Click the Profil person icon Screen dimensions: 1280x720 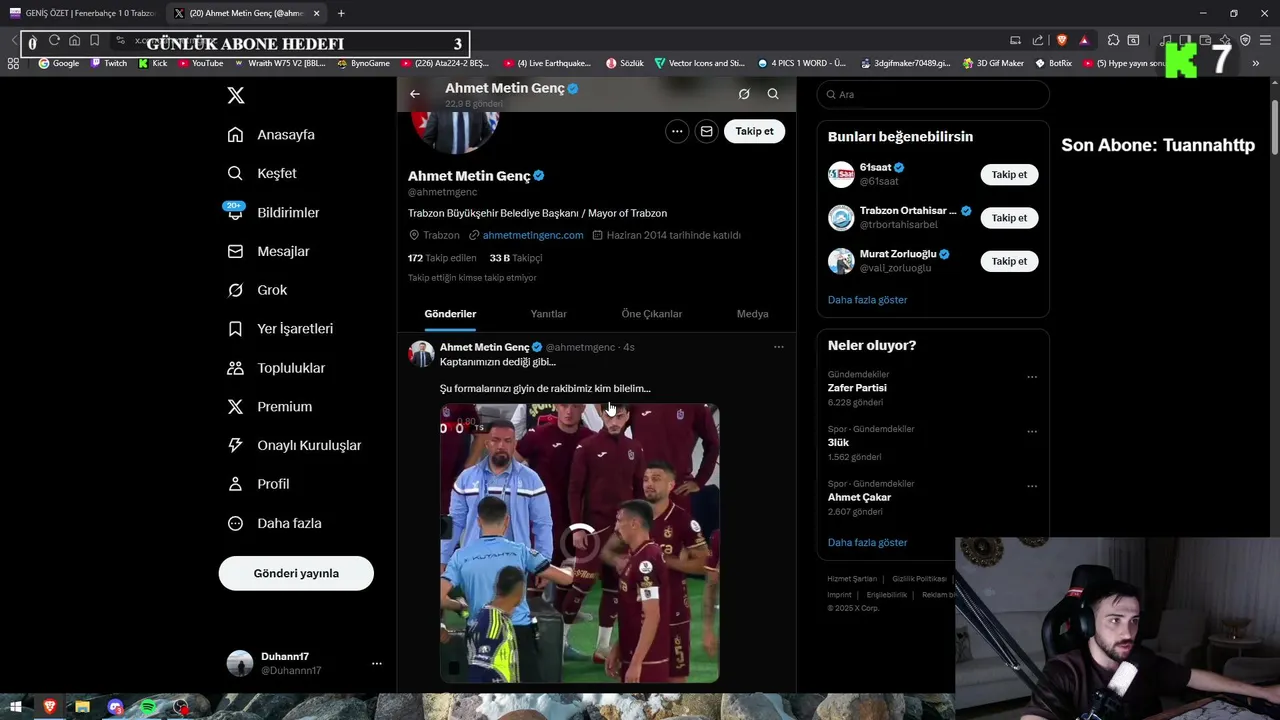coord(235,484)
